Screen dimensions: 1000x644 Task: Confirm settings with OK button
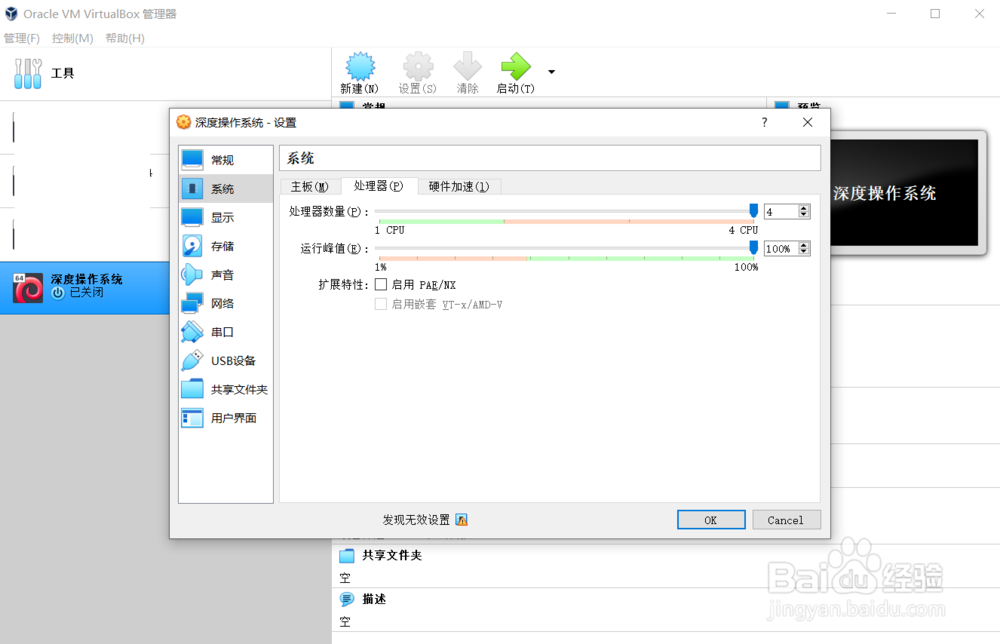click(711, 520)
